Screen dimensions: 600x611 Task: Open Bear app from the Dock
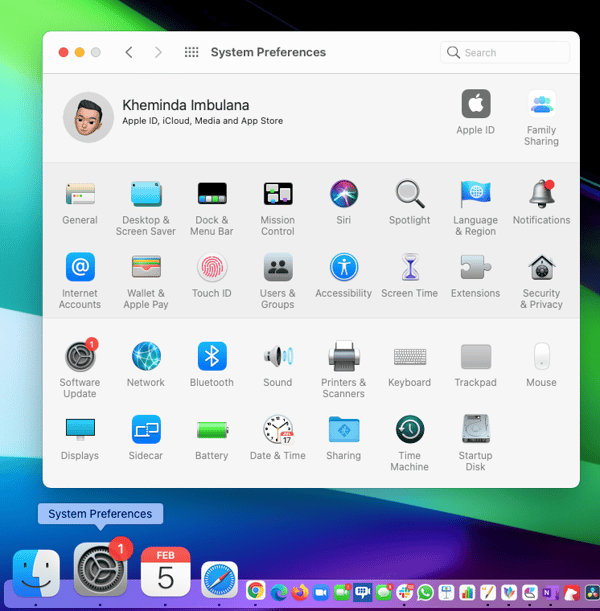pyautogui.click(x=571, y=593)
